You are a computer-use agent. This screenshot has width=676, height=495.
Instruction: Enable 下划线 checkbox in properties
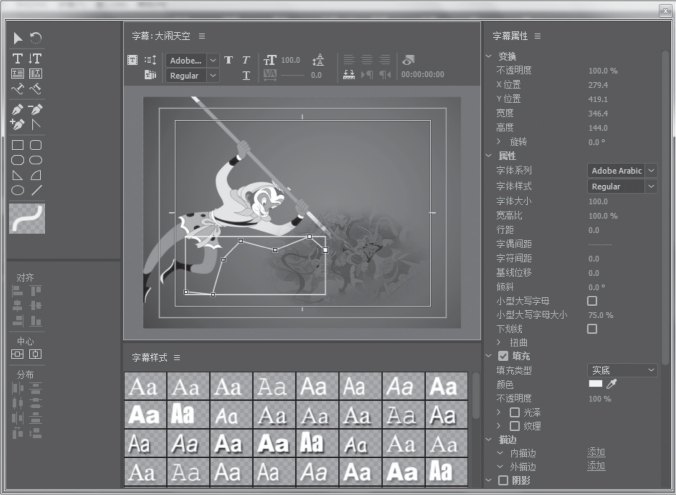592,329
